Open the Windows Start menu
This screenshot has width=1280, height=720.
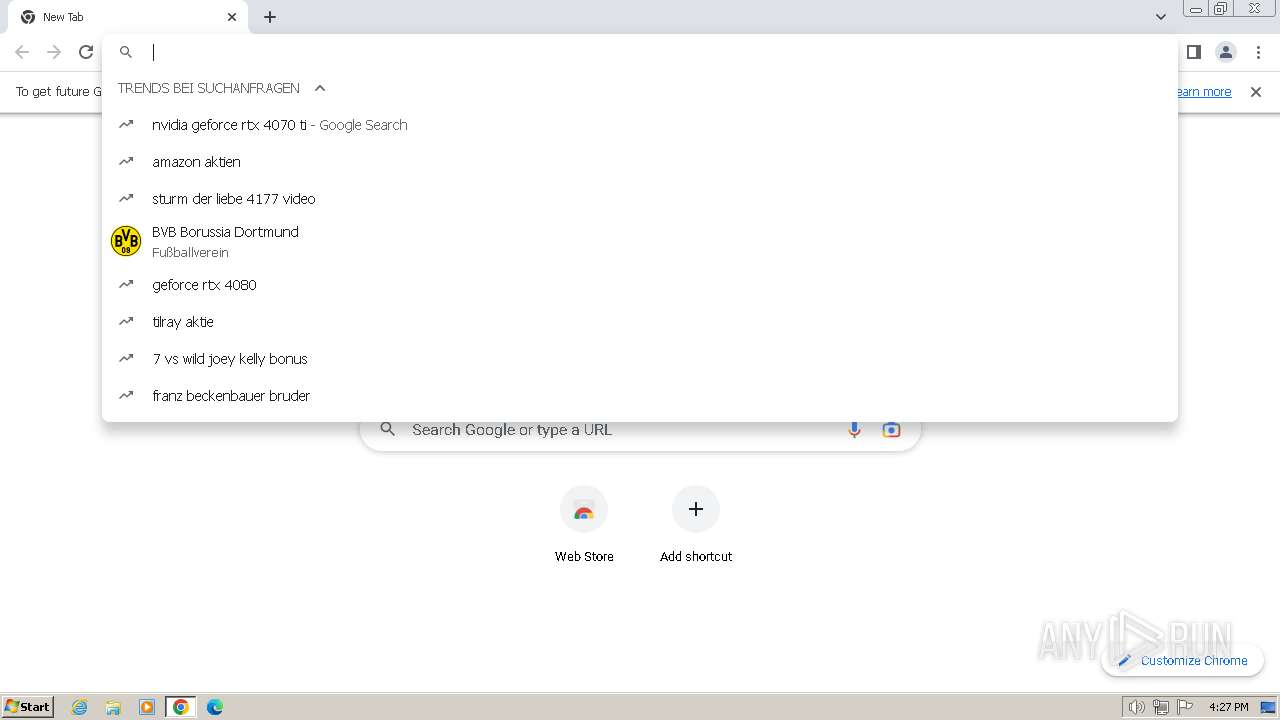[x=28, y=706]
